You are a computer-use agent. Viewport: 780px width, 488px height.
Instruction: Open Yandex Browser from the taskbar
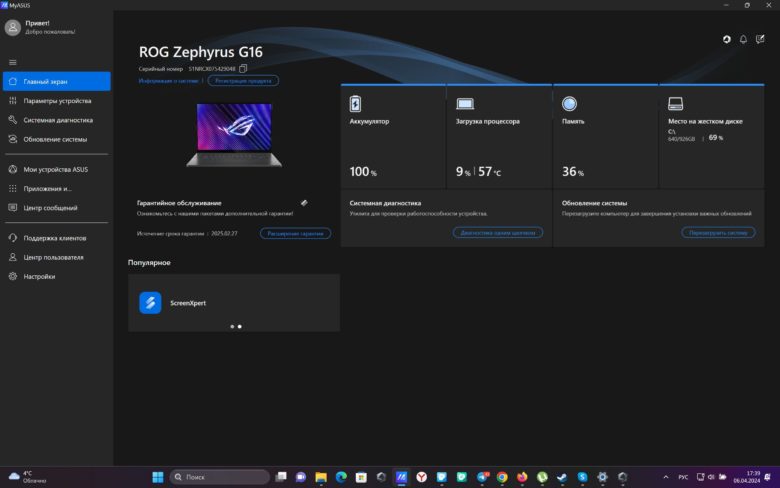click(x=421, y=477)
